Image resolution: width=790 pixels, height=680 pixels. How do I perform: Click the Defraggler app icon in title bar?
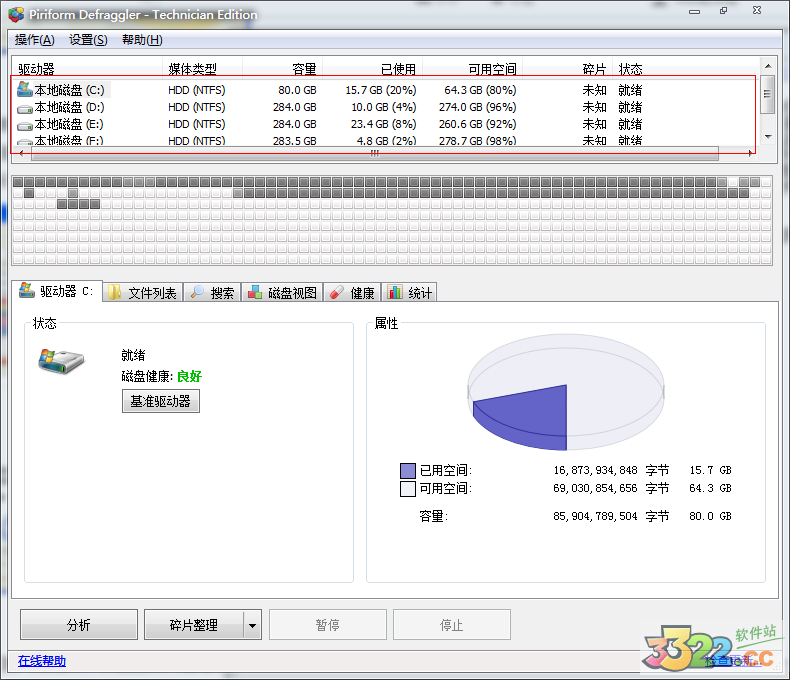point(16,15)
